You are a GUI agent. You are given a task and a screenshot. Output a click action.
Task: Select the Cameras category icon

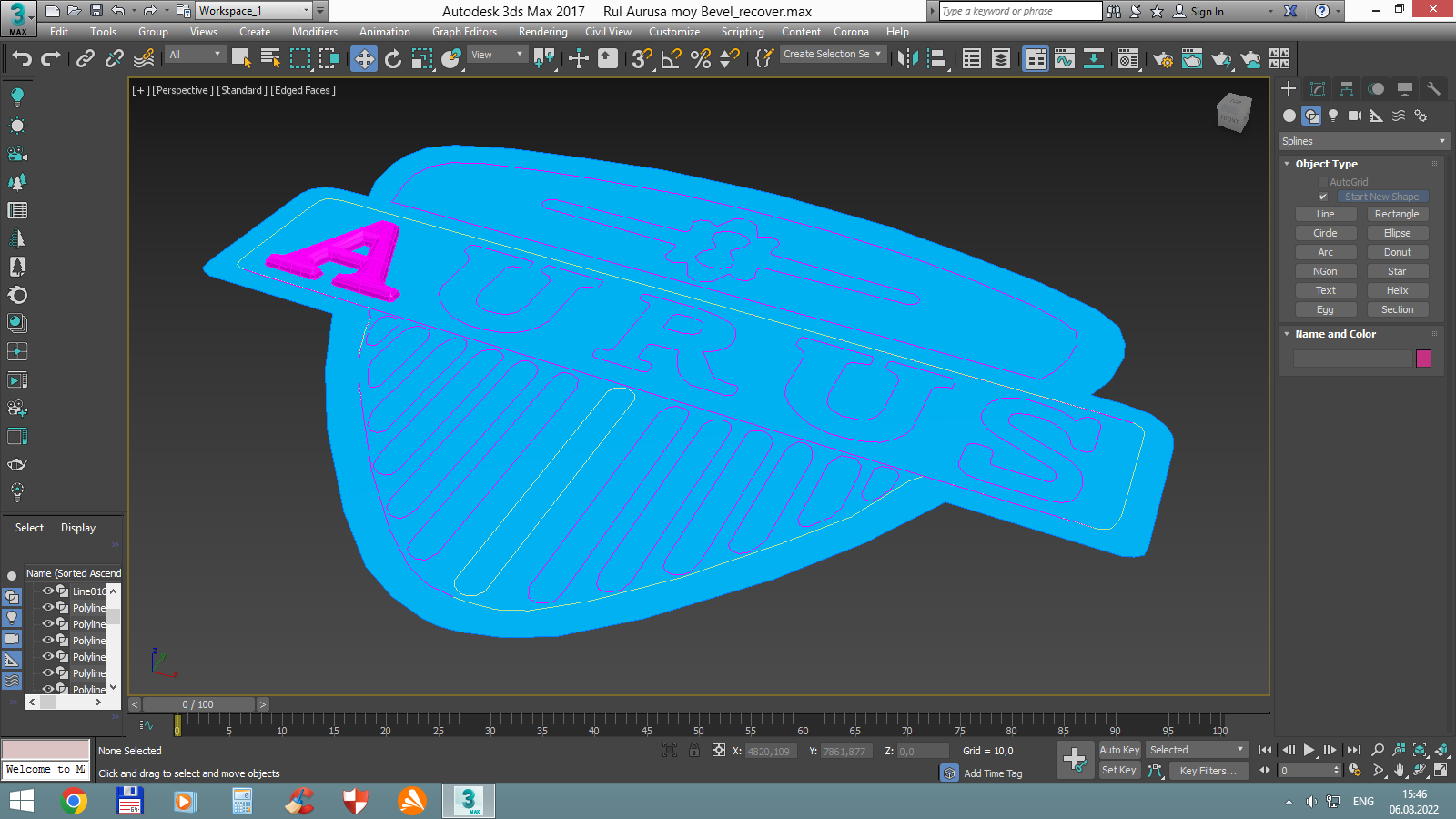(x=1355, y=116)
